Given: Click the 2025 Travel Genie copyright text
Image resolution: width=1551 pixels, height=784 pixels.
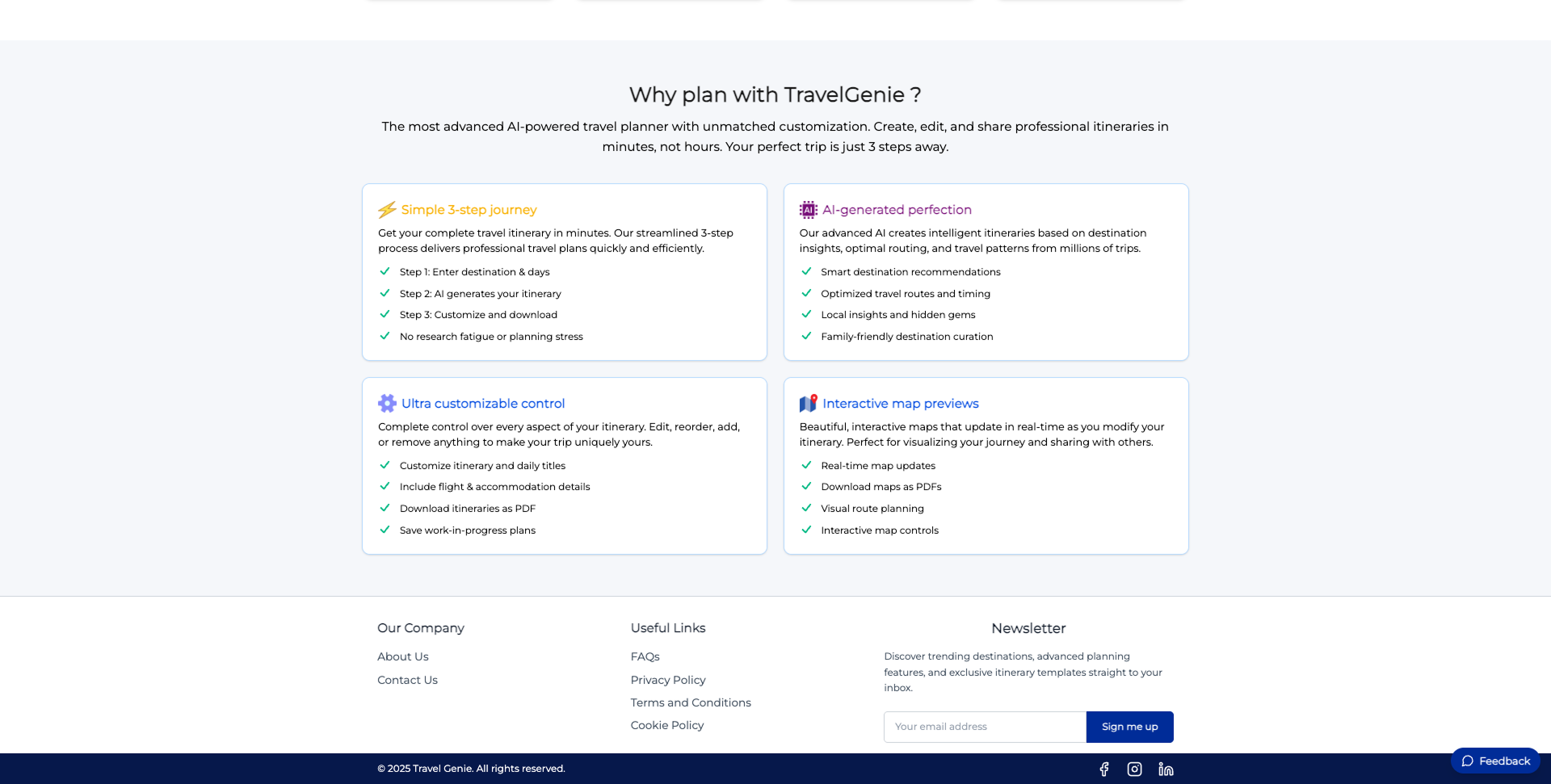Looking at the screenshot, I should pyautogui.click(x=471, y=769).
